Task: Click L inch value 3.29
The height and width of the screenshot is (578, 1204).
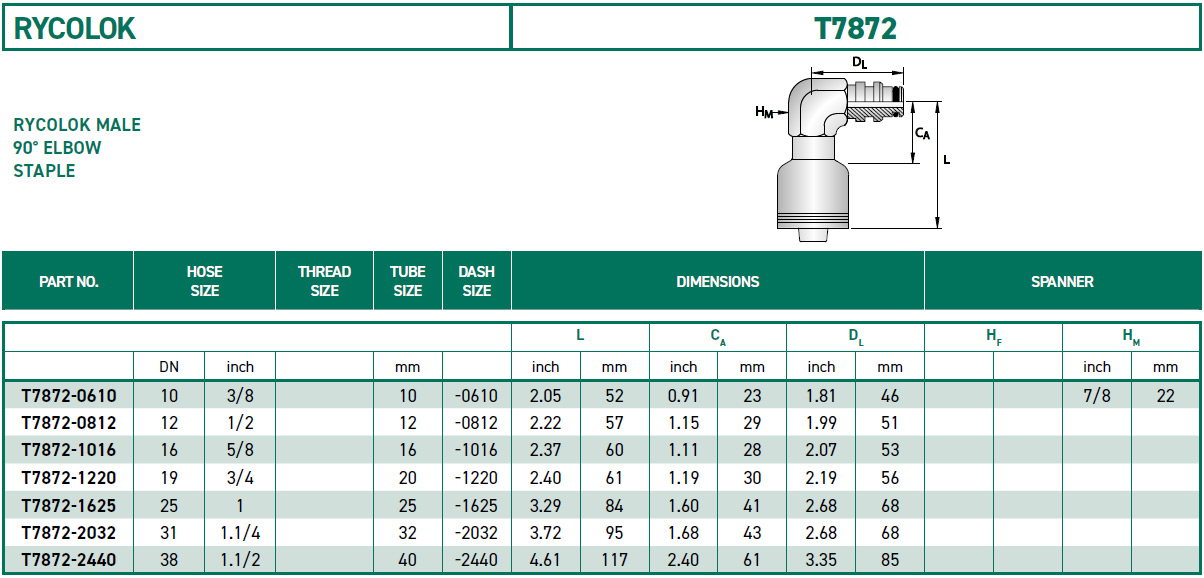Action: point(546,505)
